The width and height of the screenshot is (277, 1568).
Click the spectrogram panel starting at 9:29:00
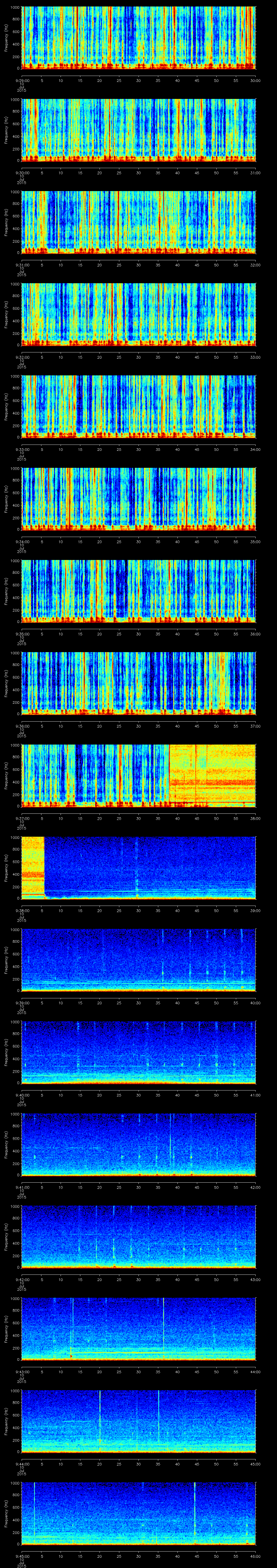click(x=139, y=38)
